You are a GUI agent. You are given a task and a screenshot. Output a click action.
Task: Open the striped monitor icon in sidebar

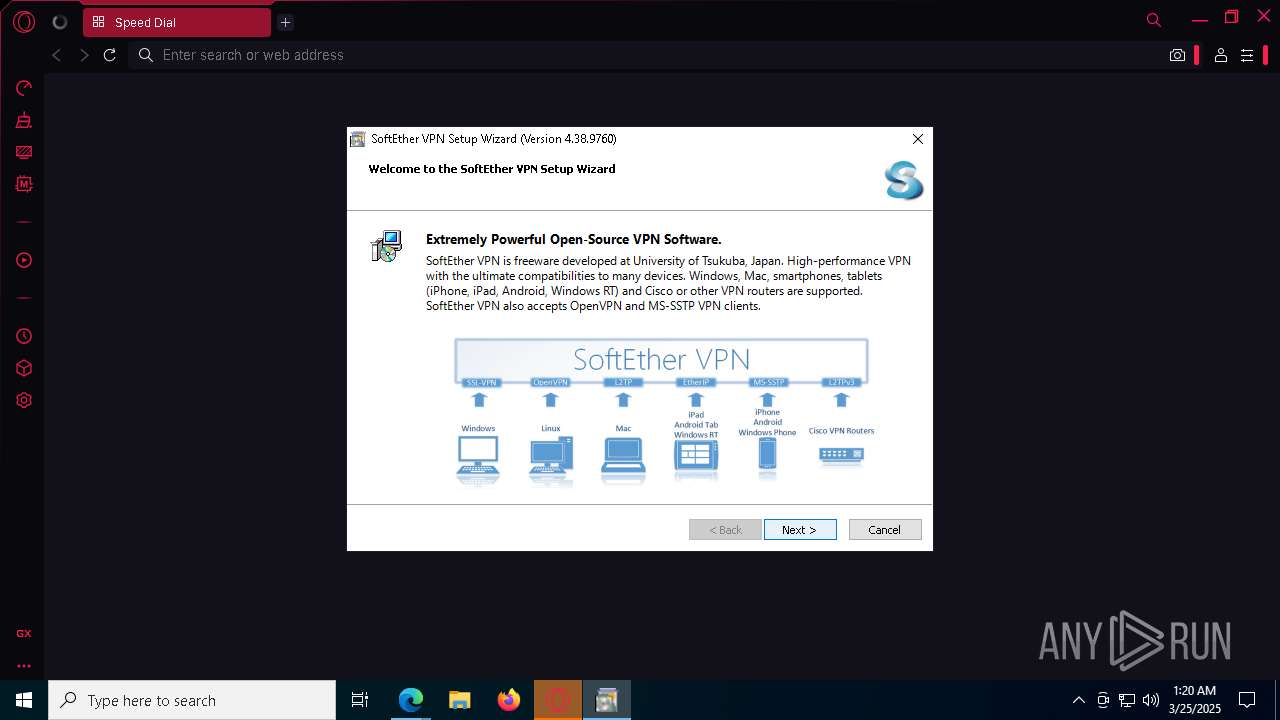[x=24, y=152]
